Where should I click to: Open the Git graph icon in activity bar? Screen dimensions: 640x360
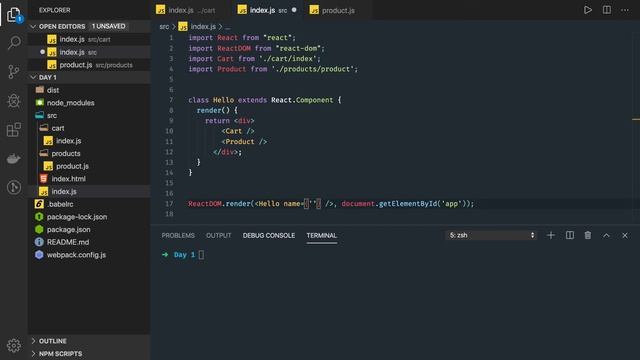coord(14,187)
